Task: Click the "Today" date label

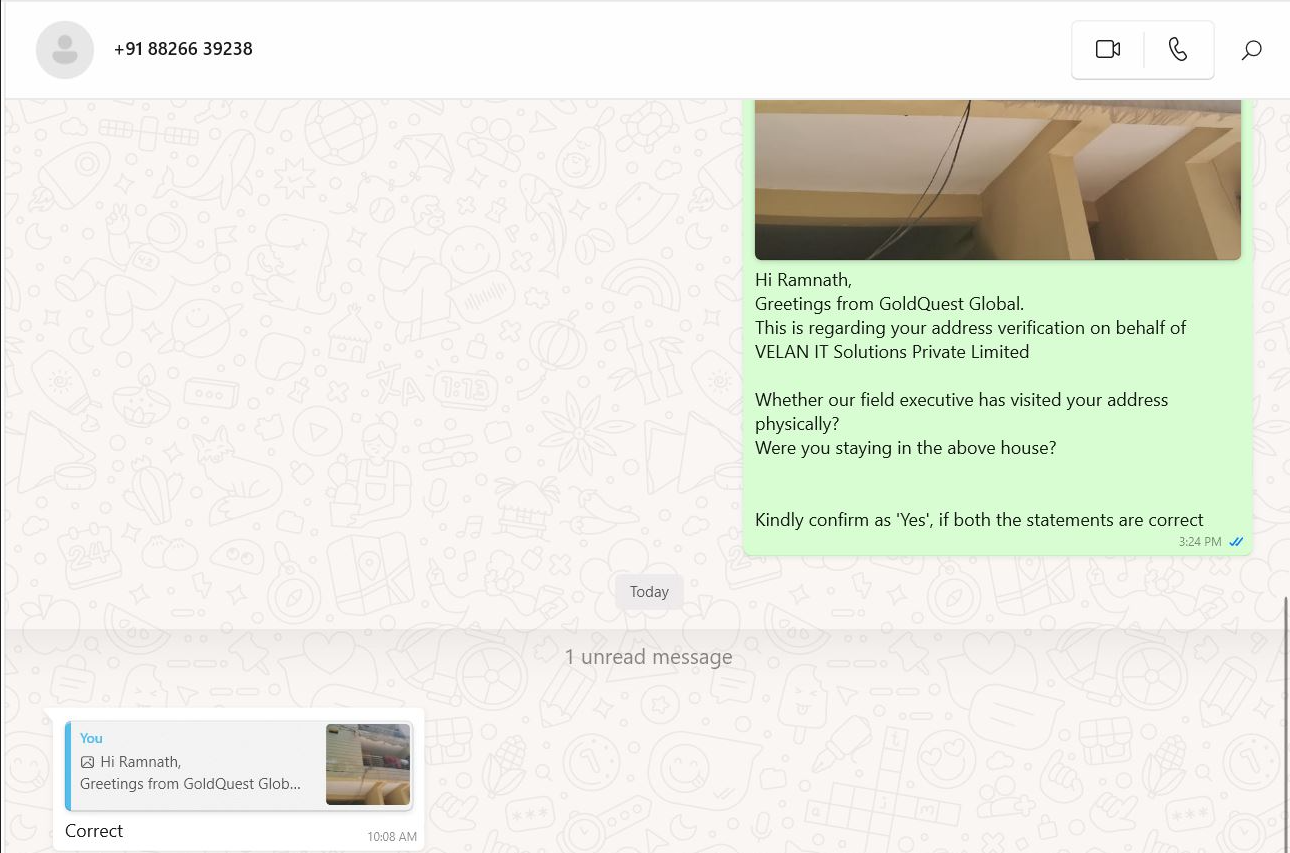Action: pyautogui.click(x=649, y=592)
